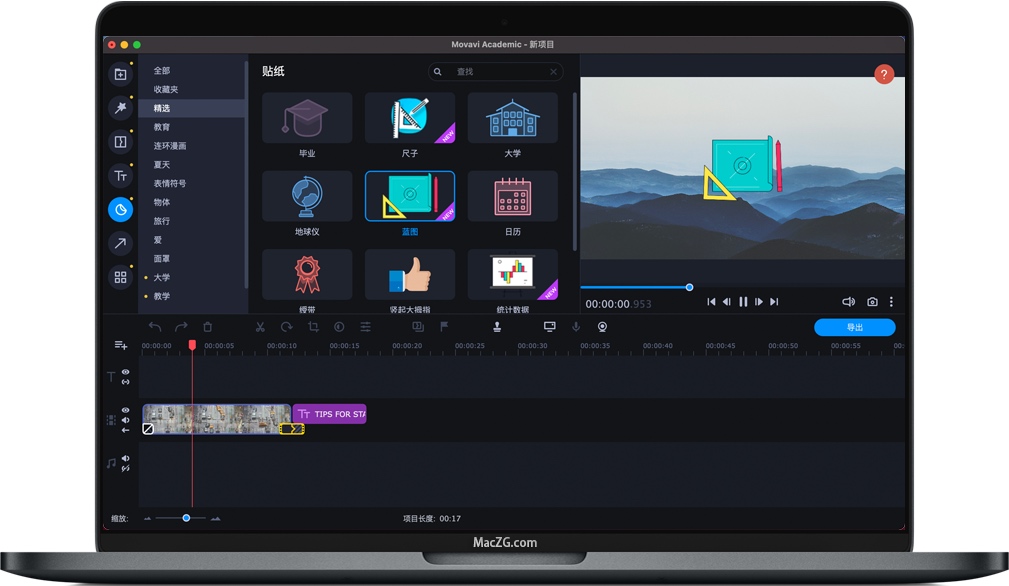Open the player volume control
Viewport: 1009px width, 586px height.
pyautogui.click(x=848, y=301)
